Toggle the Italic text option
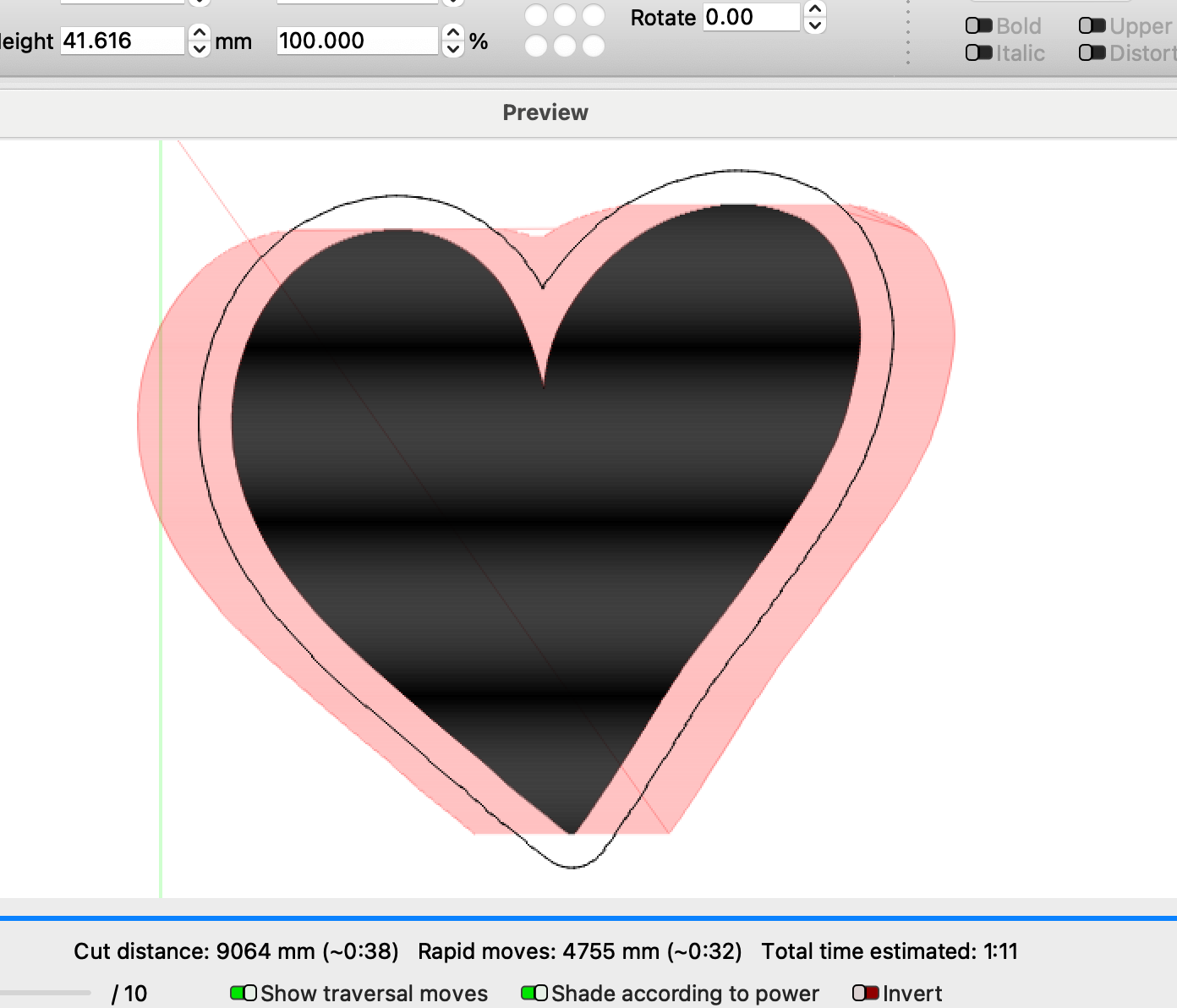1177x1008 pixels. coord(978,53)
